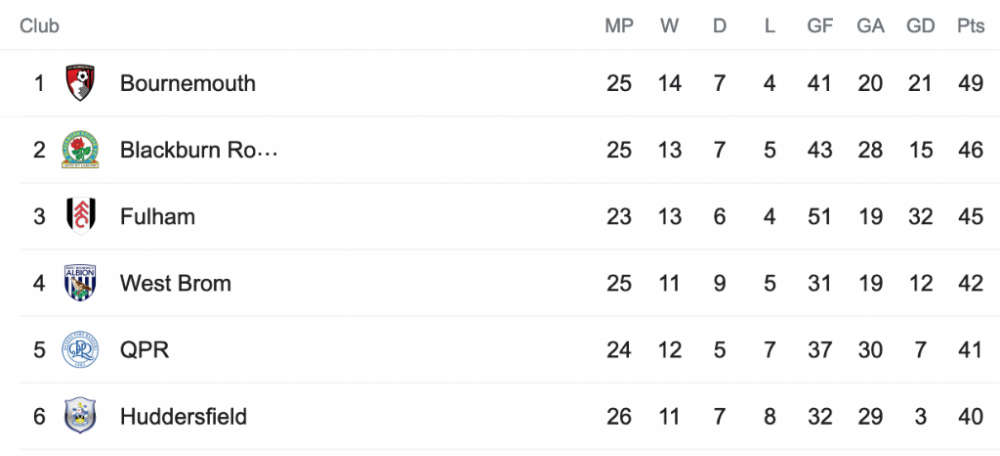Click the Blackburn Rovers club crest
Screen dimensions: 1000x456
[79, 150]
